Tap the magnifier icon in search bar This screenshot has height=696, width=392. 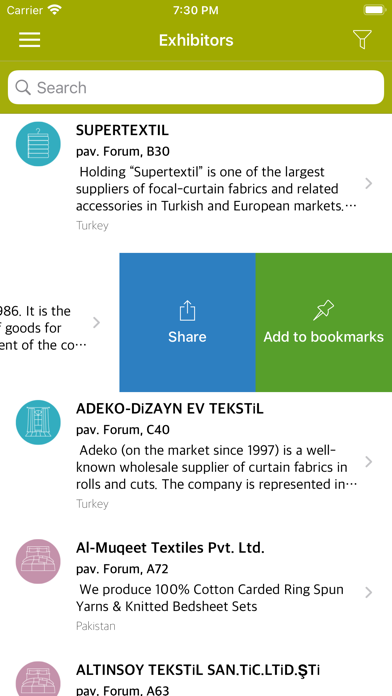23,87
